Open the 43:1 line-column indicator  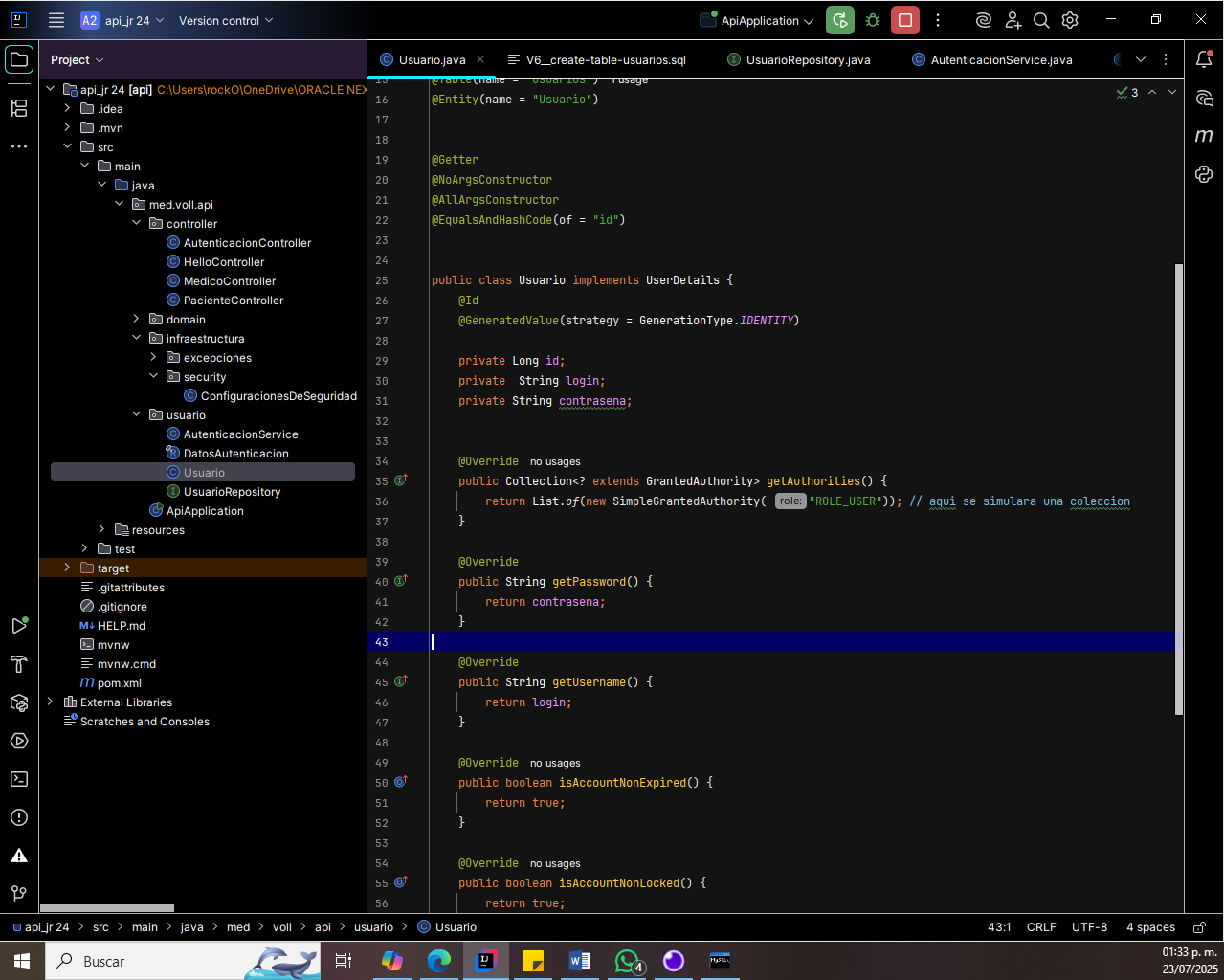[x=999, y=927]
